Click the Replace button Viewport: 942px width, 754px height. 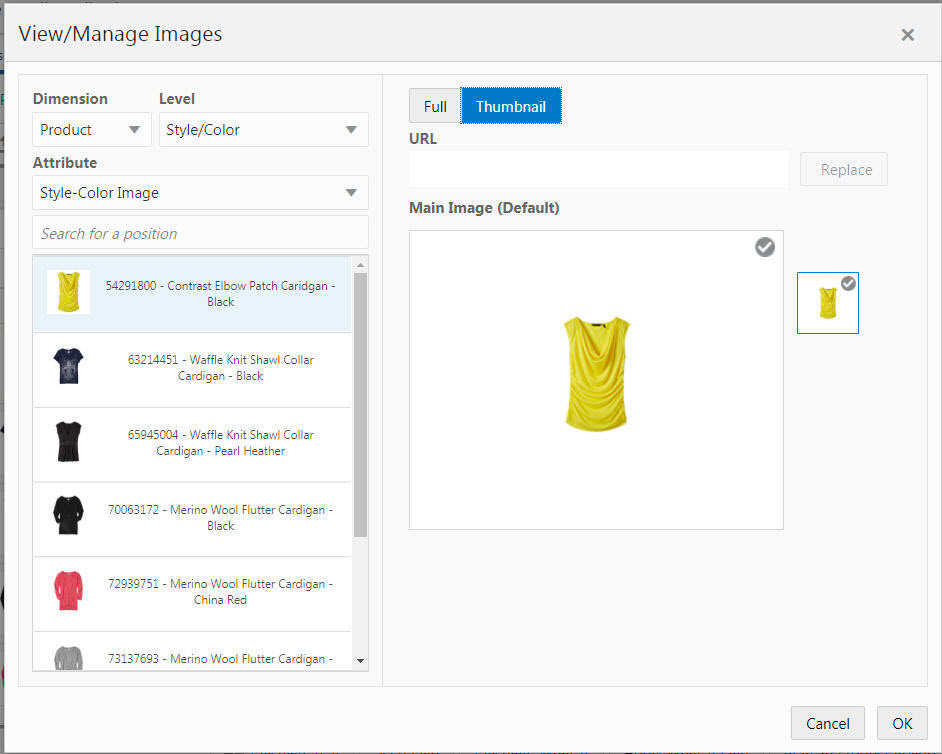pos(844,169)
